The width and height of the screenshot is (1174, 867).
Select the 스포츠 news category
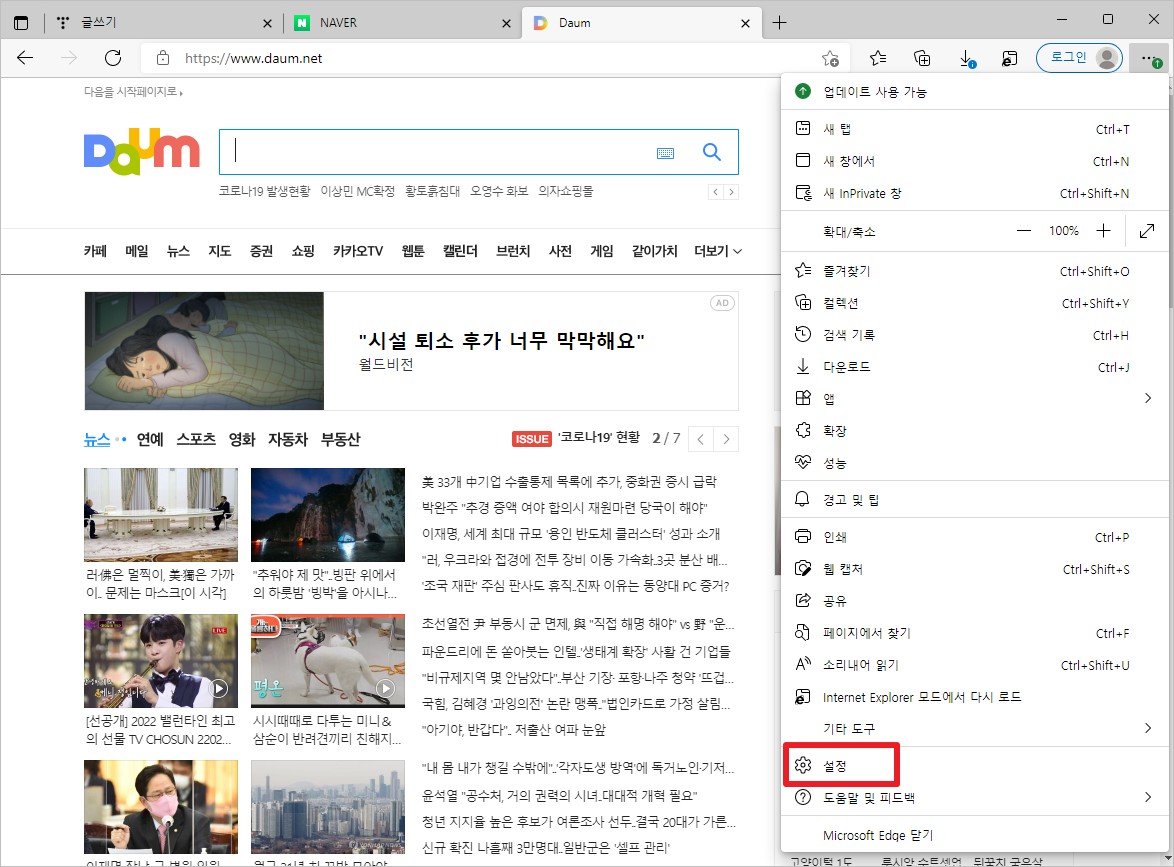tap(196, 439)
